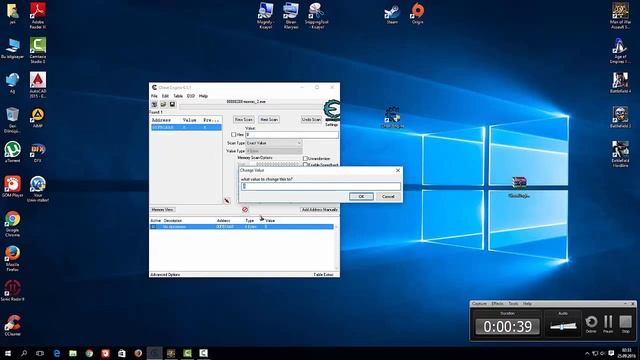Open WinRAR archive icon on desktop
The width and height of the screenshot is (640, 360).
tap(519, 187)
